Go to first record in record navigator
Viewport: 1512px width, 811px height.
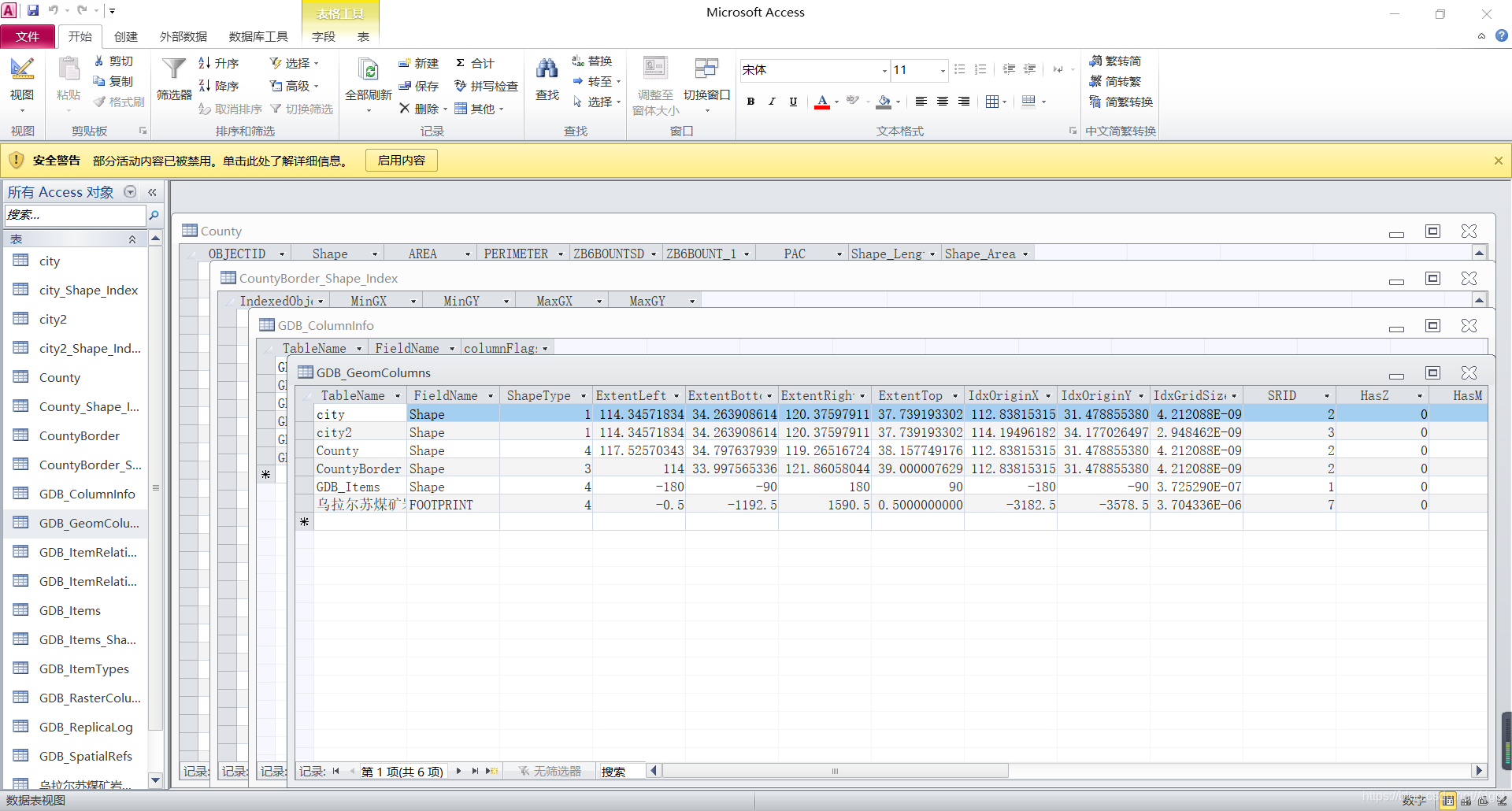pos(336,771)
